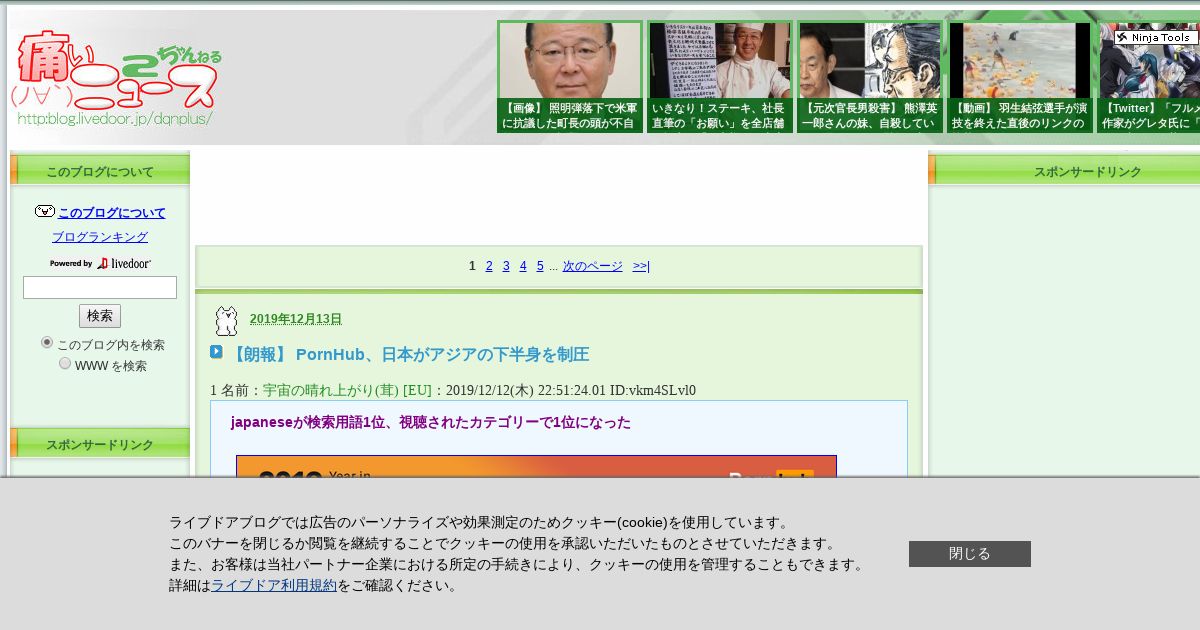Select WWW を検索 radio option
The height and width of the screenshot is (630, 1200).
point(65,364)
